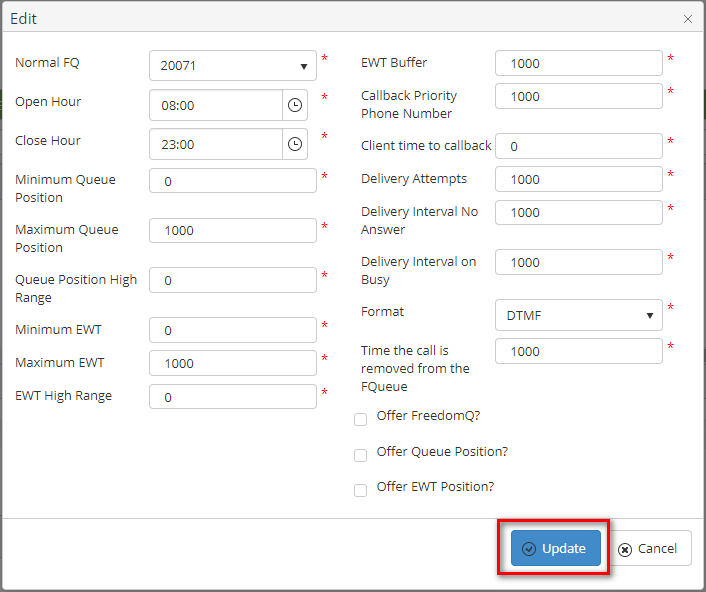Click the Minimum Queue Position field
Image resolution: width=706 pixels, height=592 pixels.
click(232, 181)
